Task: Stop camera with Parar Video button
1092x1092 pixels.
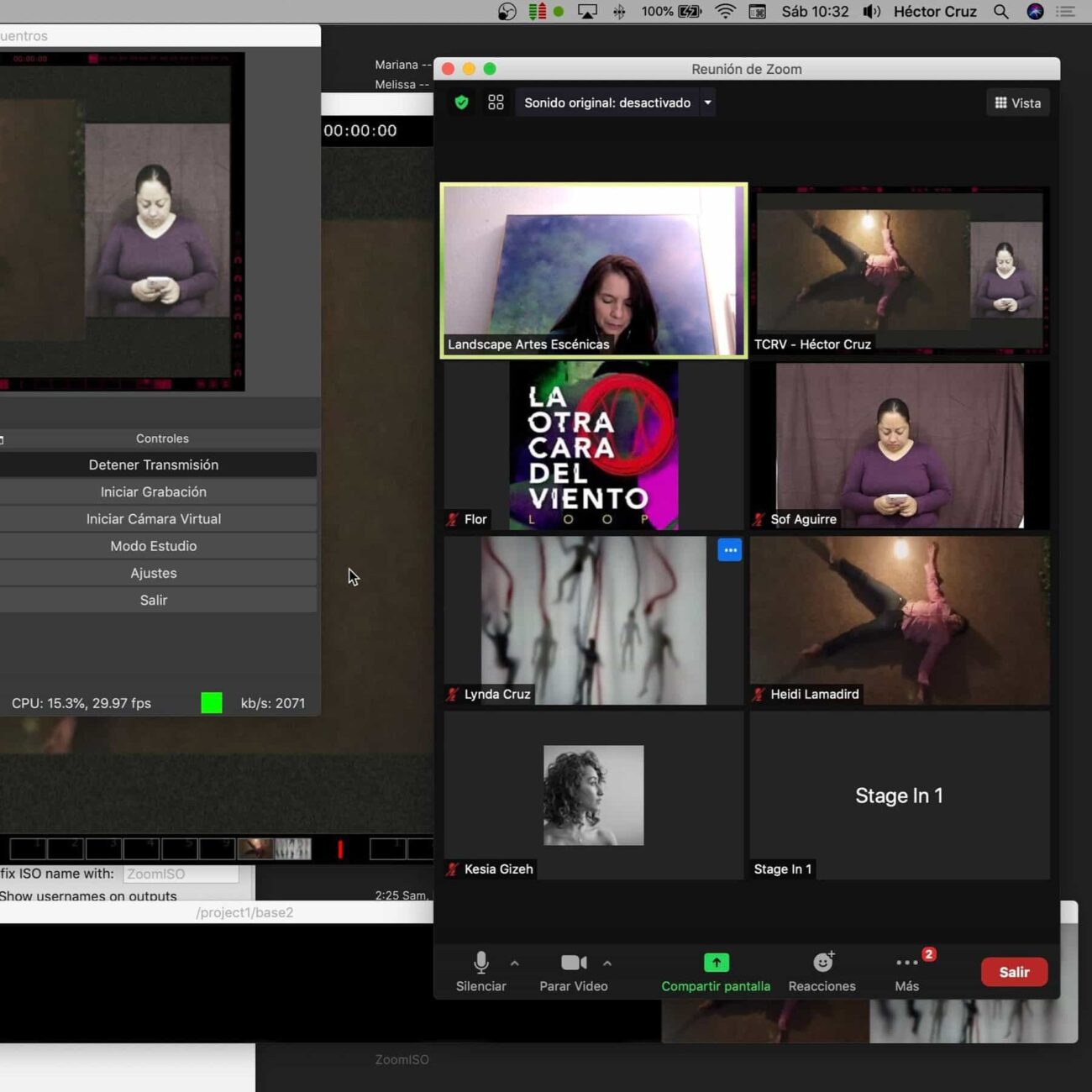Action: tap(573, 963)
